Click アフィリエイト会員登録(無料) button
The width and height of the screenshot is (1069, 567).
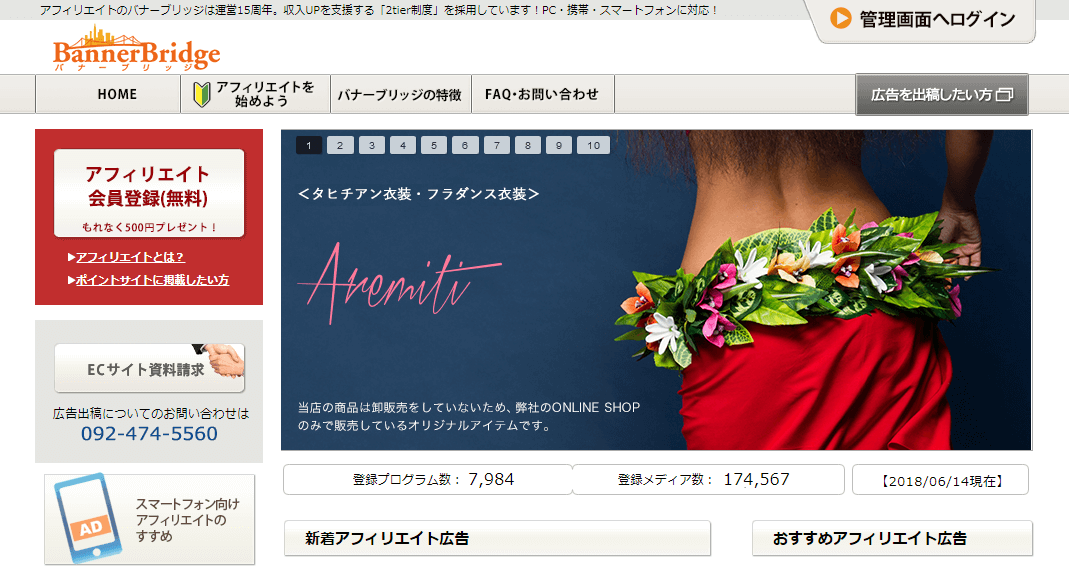[149, 193]
